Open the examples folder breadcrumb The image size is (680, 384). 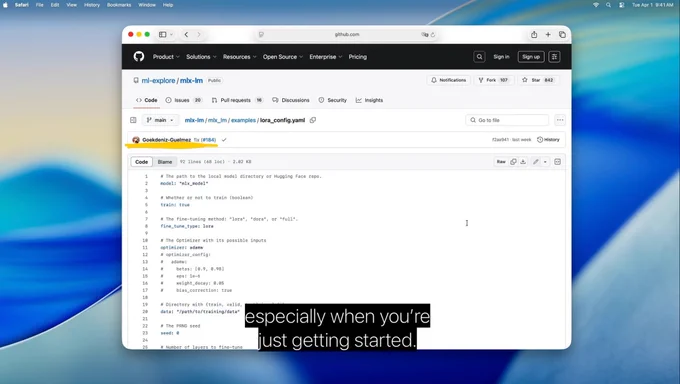click(243, 120)
